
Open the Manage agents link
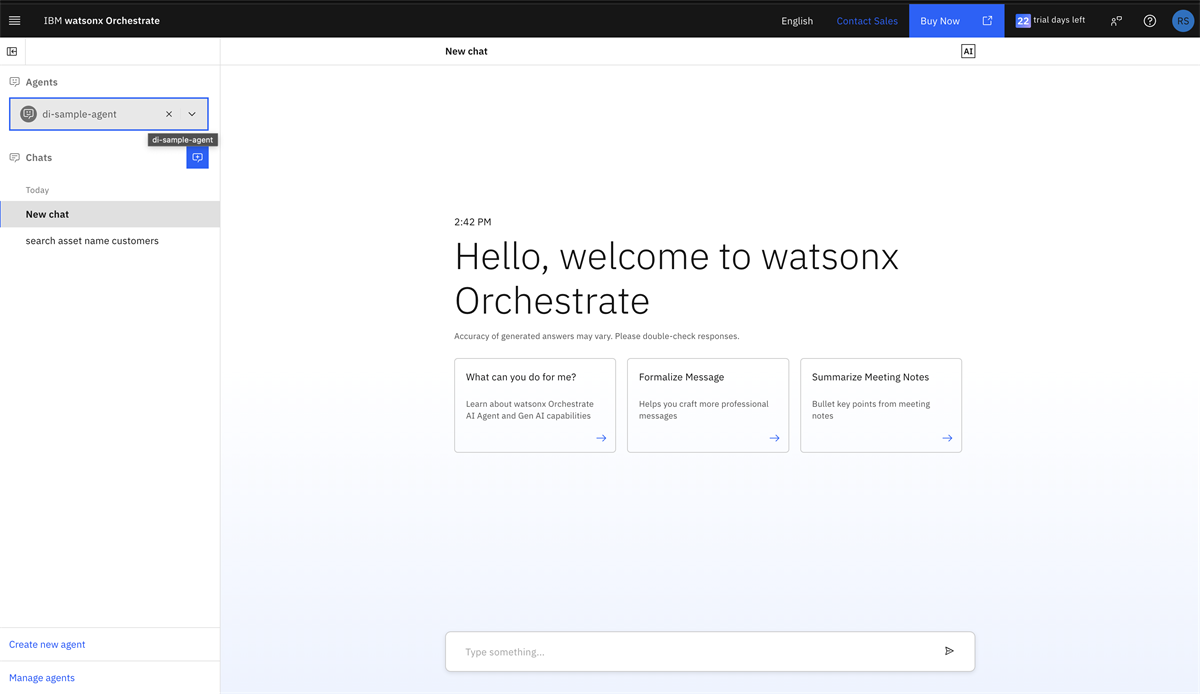[x=42, y=677]
